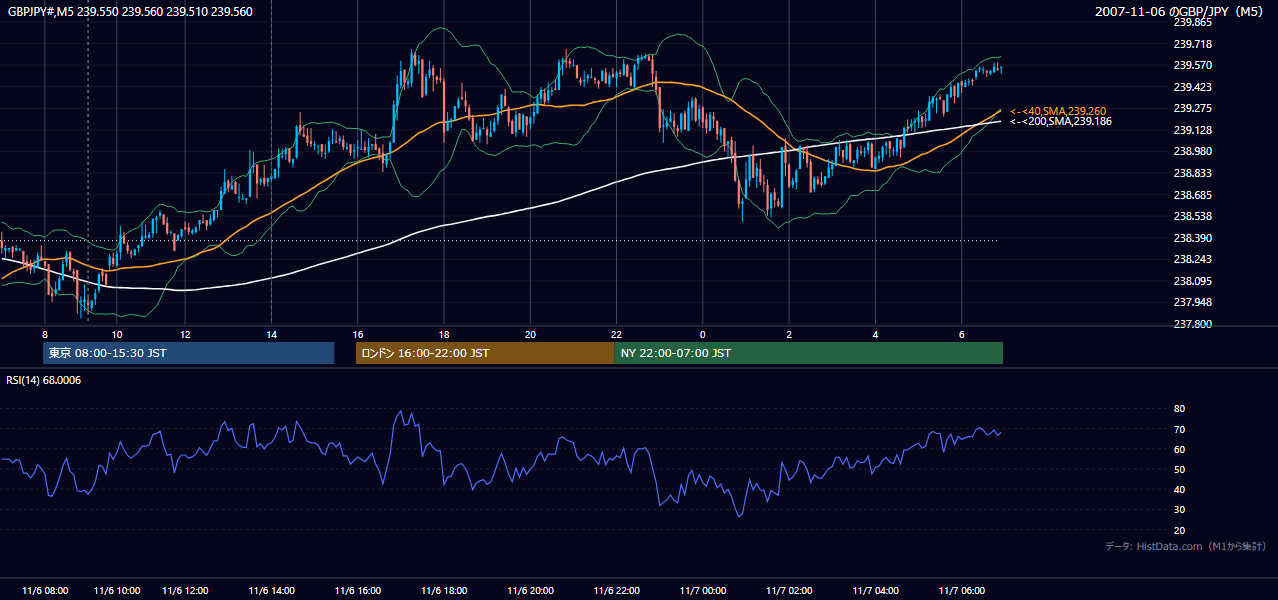
Task: Click hour tick 0 under price chart
Action: (x=702, y=334)
